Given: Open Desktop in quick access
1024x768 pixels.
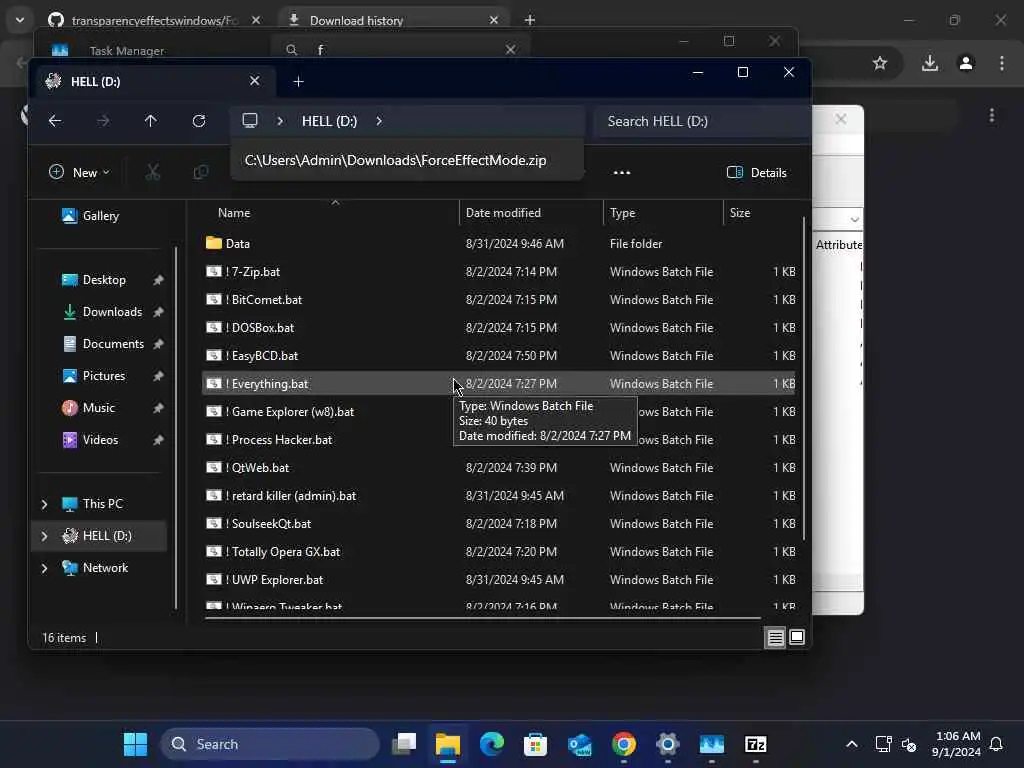Looking at the screenshot, I should pyautogui.click(x=93, y=280).
